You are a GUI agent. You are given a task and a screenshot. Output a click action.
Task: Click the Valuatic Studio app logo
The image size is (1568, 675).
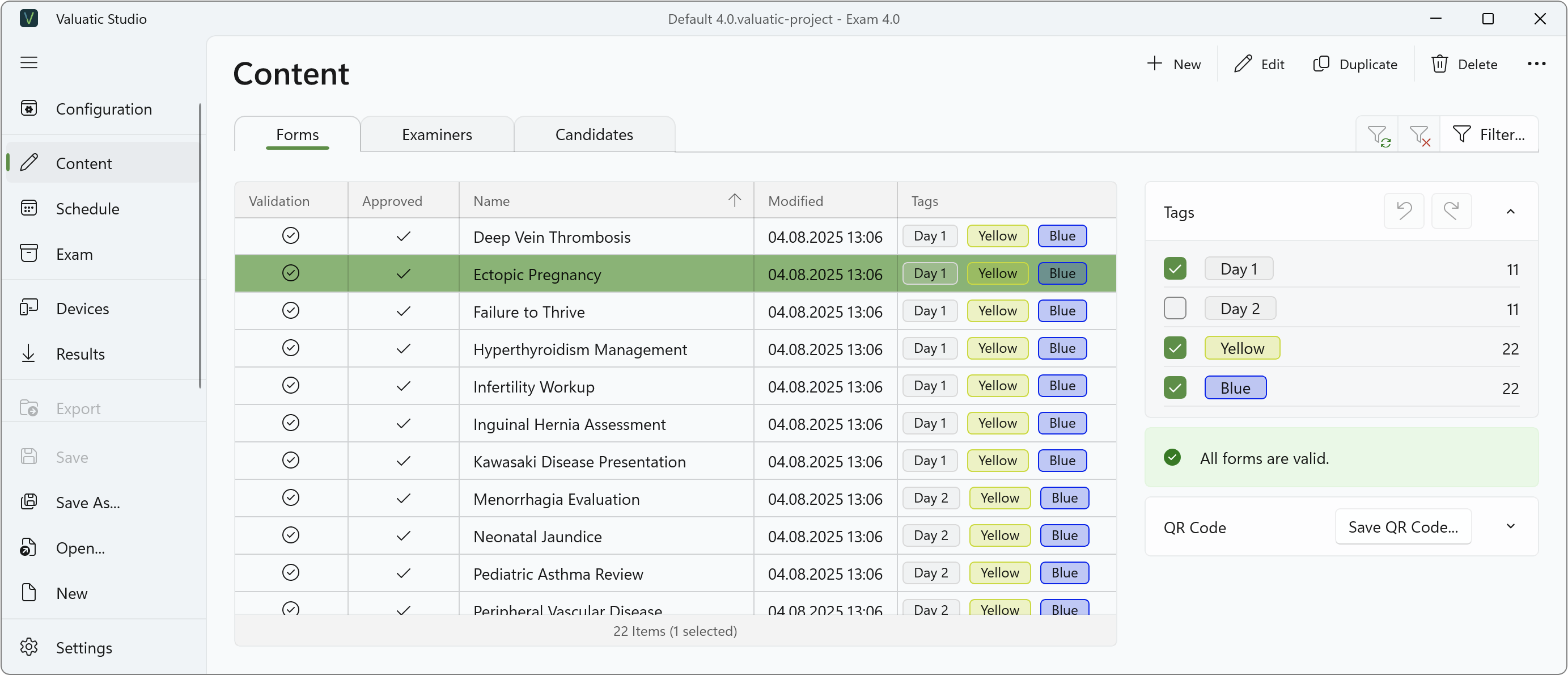pyautogui.click(x=28, y=18)
